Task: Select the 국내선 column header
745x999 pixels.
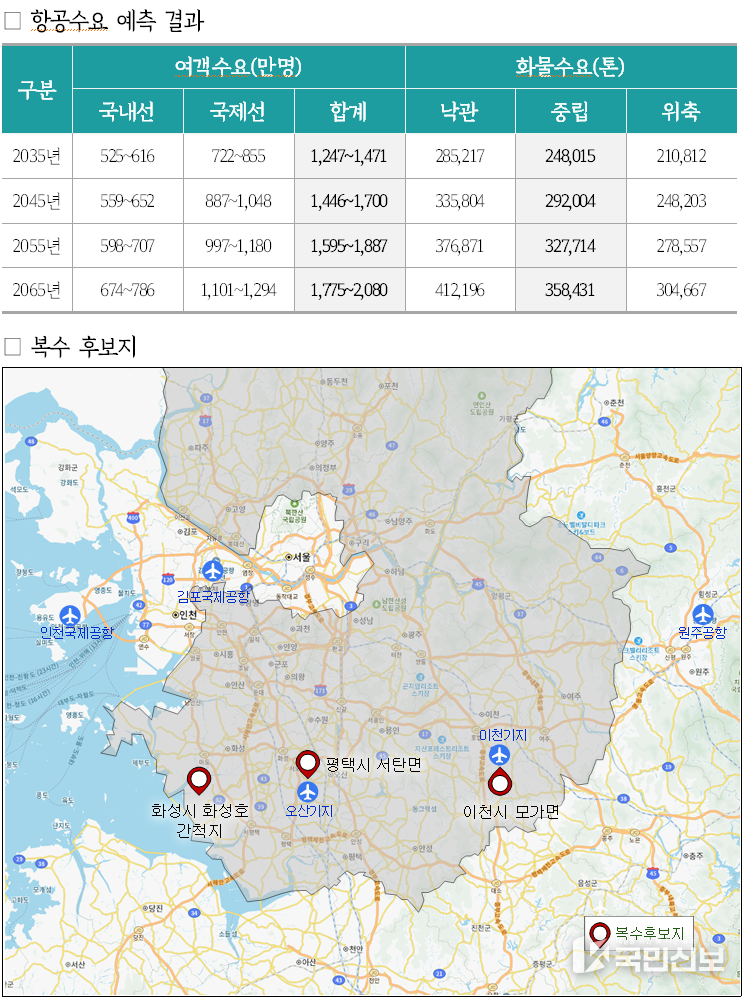Action: tap(128, 111)
